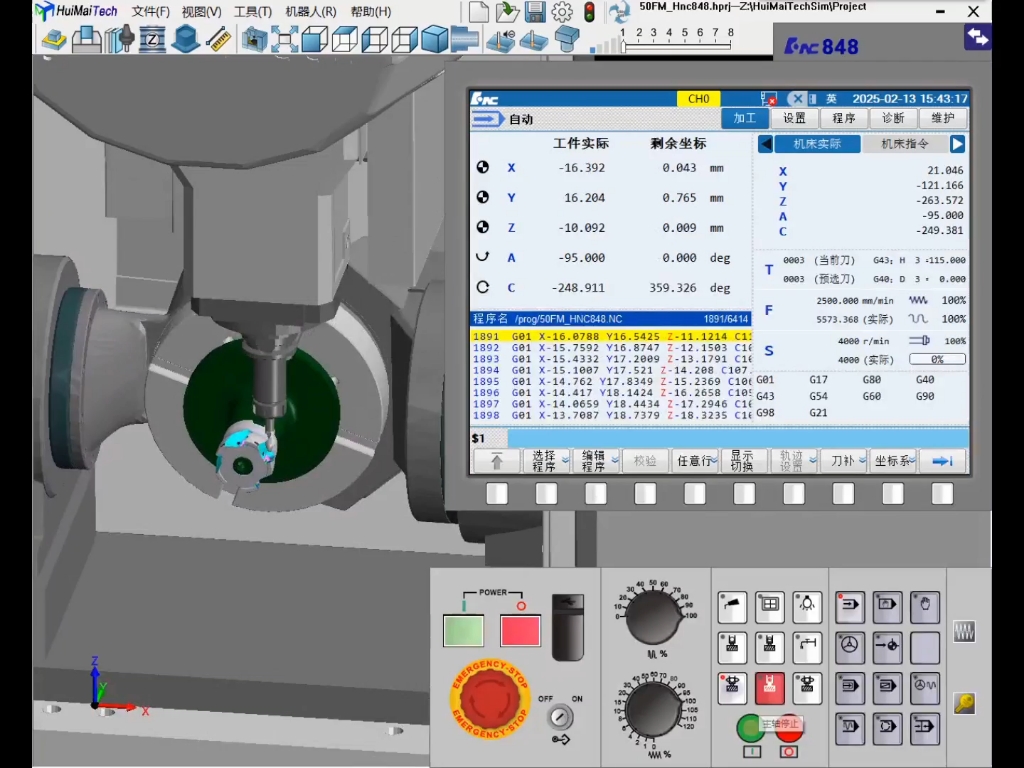Open settings via the gear icon
This screenshot has height=768, width=1024.
[x=562, y=12]
